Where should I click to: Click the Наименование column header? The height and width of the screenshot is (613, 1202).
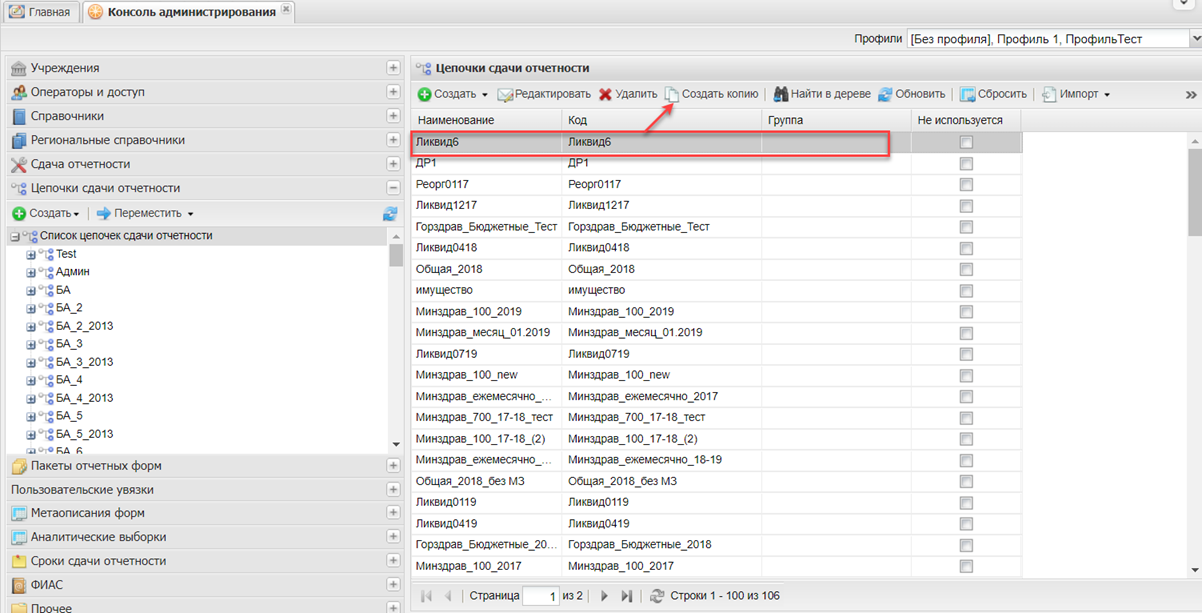point(485,120)
